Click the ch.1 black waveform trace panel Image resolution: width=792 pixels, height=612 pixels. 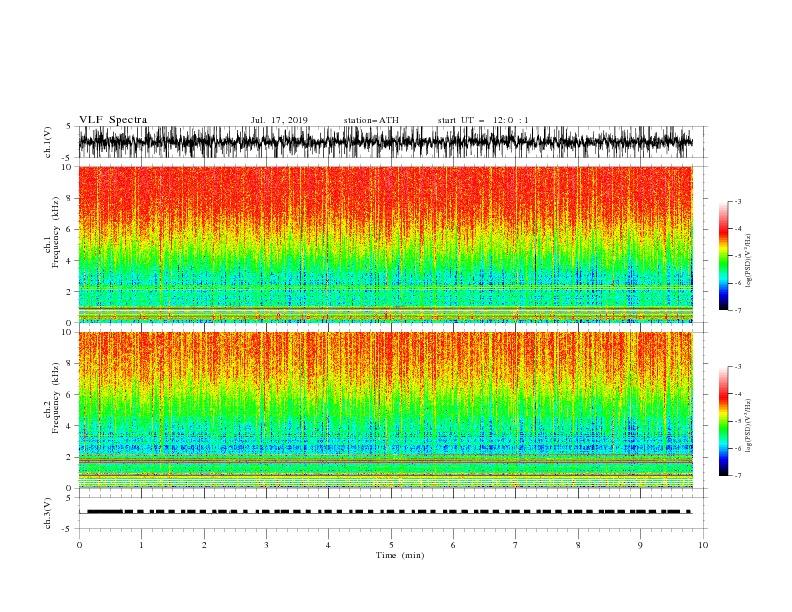tap(385, 142)
